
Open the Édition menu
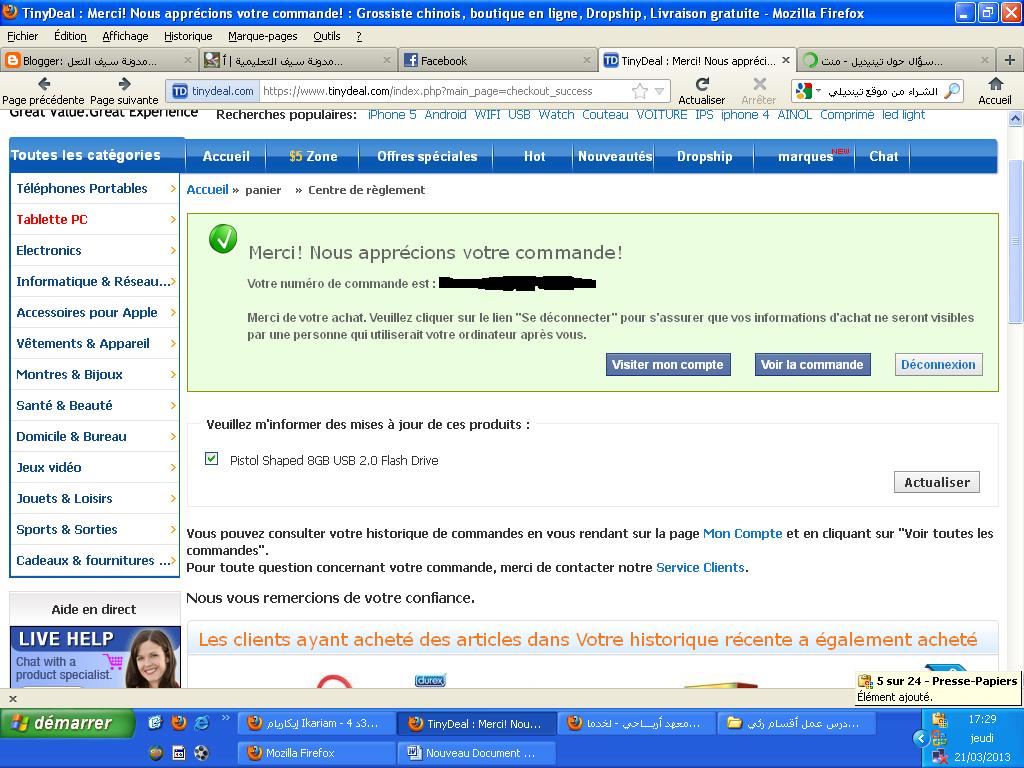pyautogui.click(x=71, y=37)
